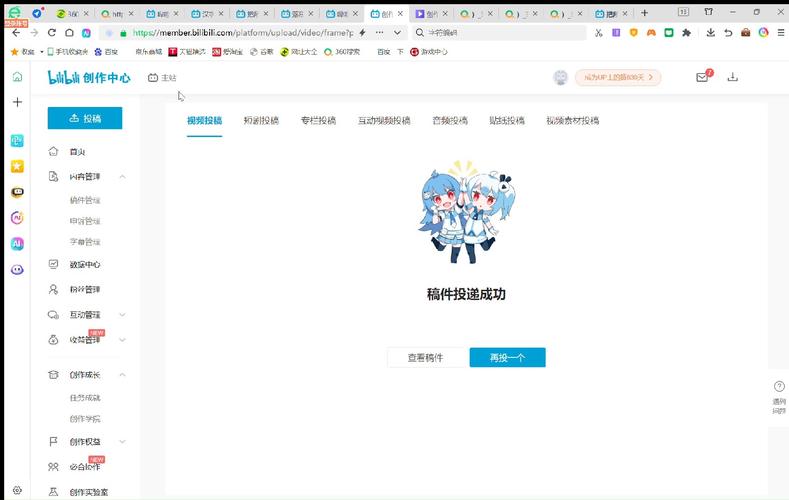Switch to the 视频素材投稿 tab
The height and width of the screenshot is (500, 789).
click(573, 120)
